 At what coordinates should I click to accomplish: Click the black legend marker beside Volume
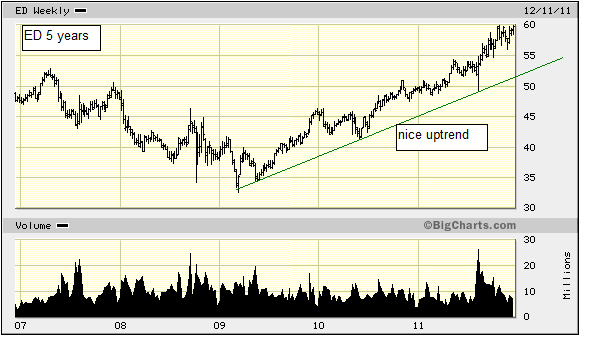pos(63,226)
